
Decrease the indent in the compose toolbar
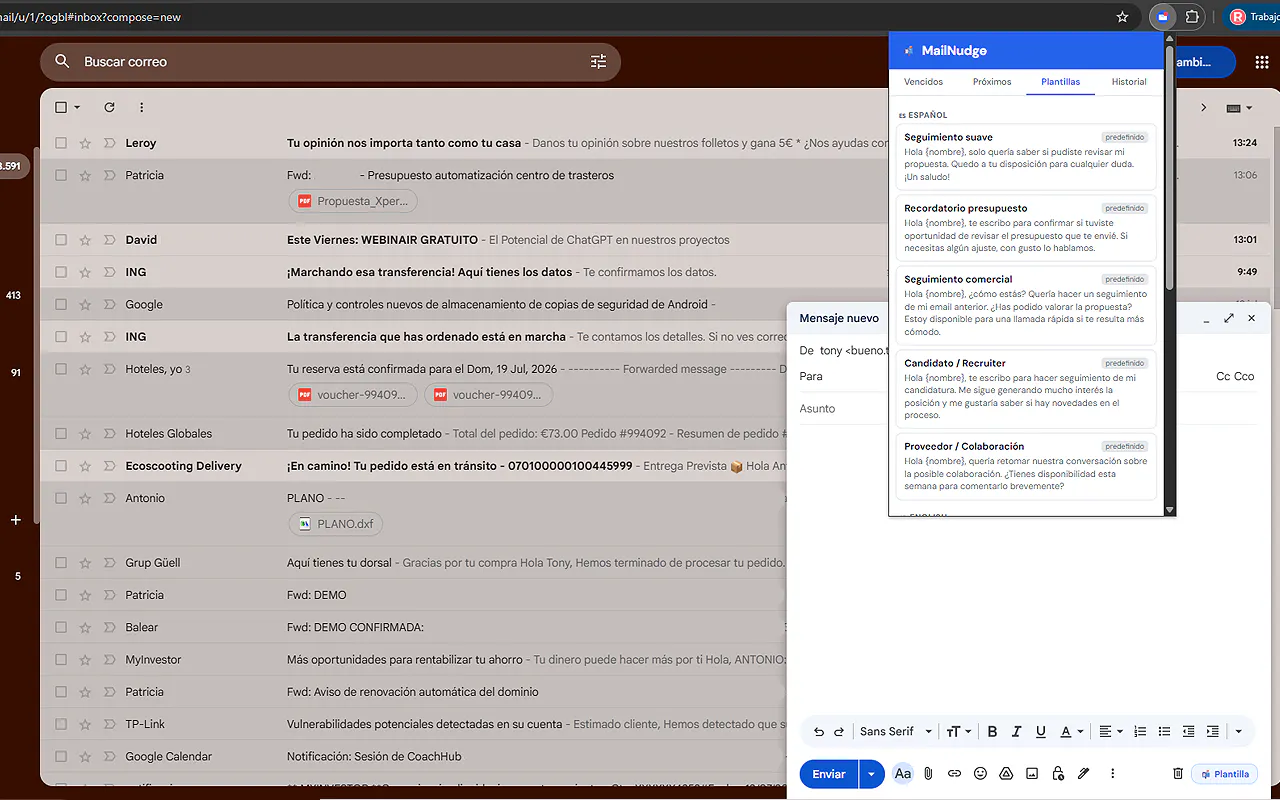(x=1188, y=732)
